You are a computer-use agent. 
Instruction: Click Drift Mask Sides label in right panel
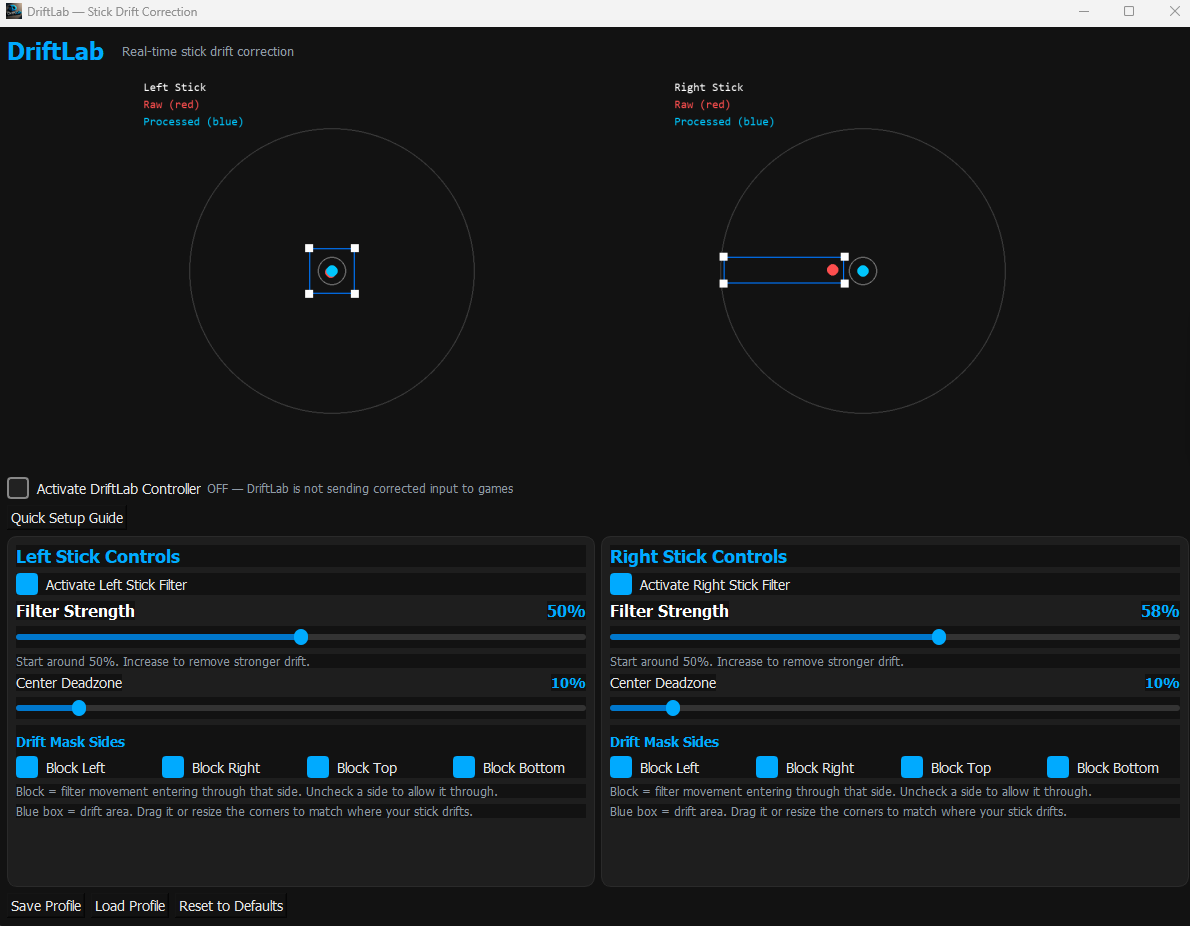coord(665,742)
